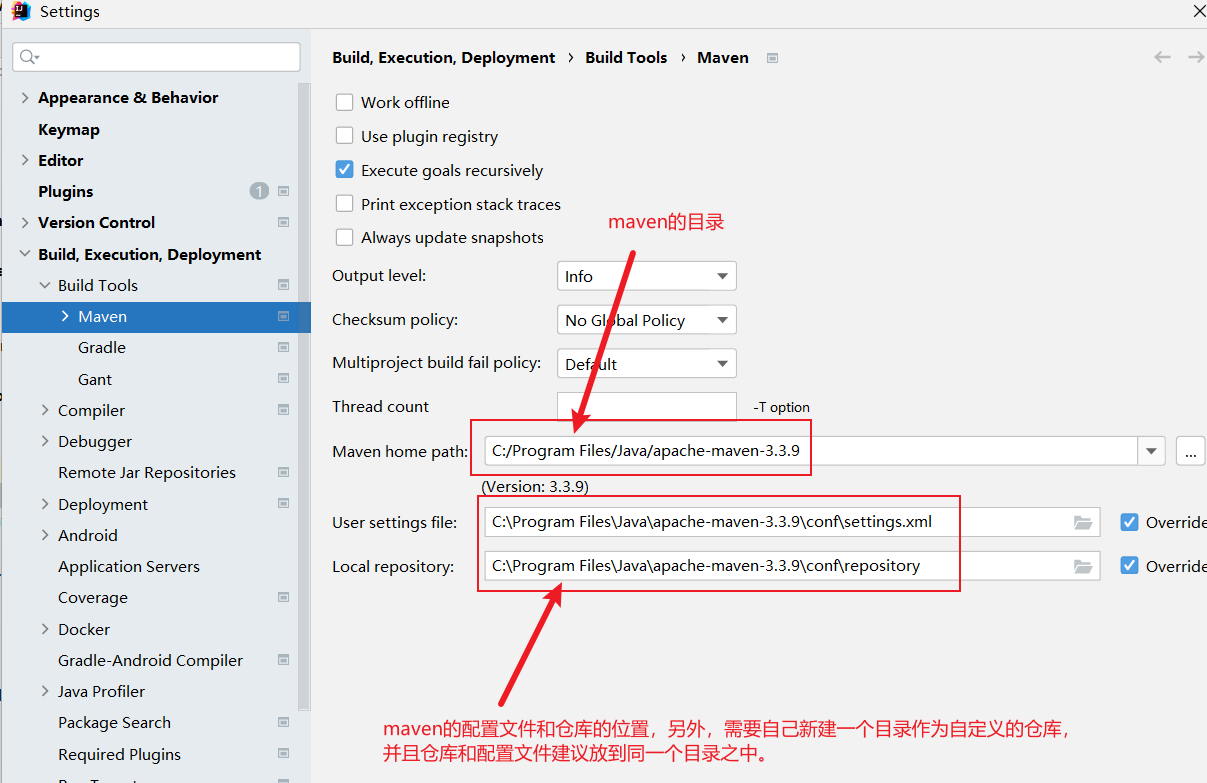Screen dimensions: 1207x783
Task: Click the breadcrumb project-level icon after Maven
Action: (772, 58)
